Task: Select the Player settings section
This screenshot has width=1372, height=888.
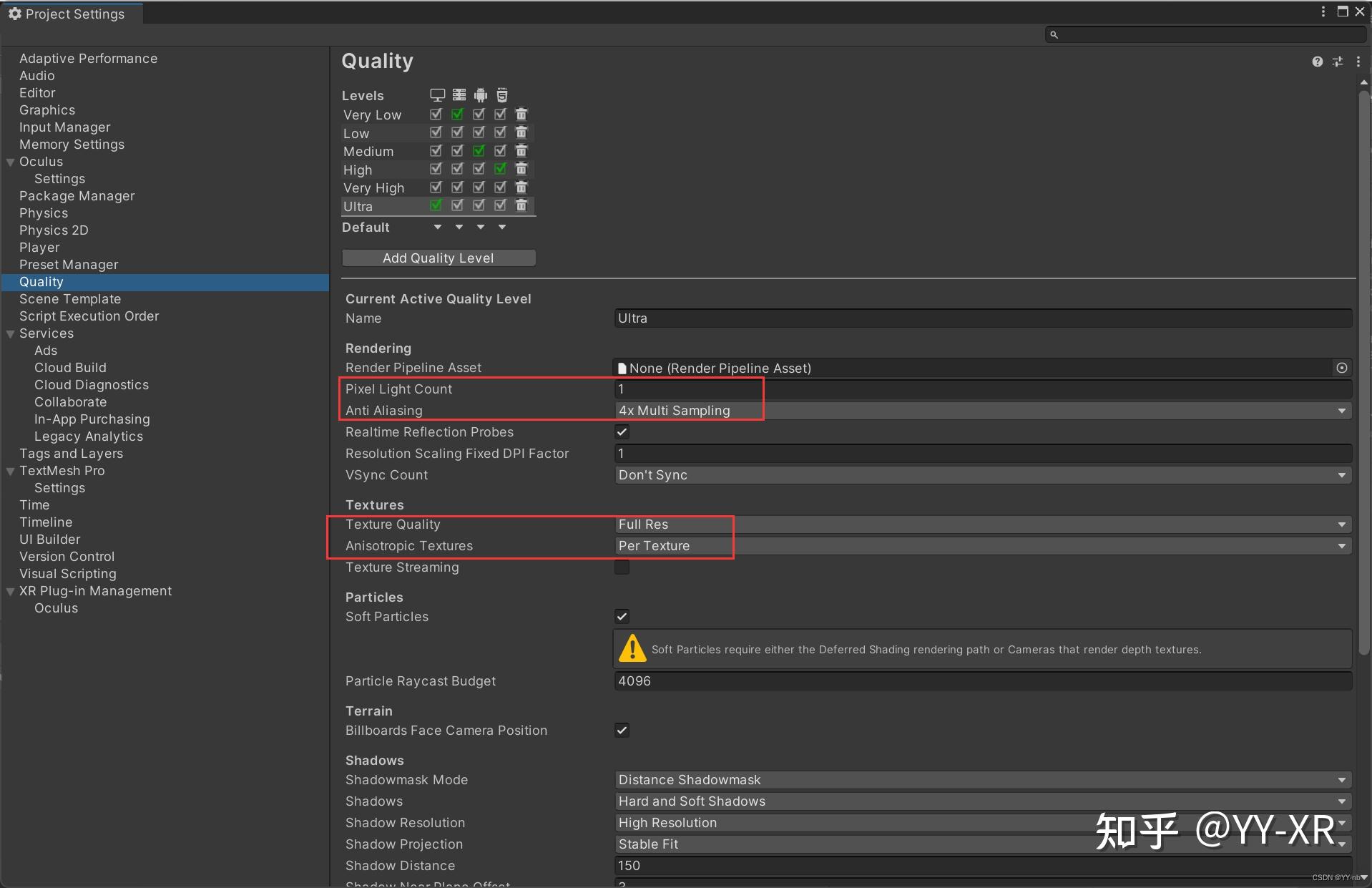Action: click(x=40, y=247)
